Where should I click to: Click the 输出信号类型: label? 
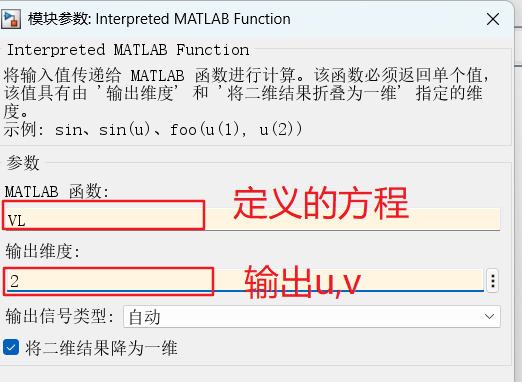coord(60,316)
